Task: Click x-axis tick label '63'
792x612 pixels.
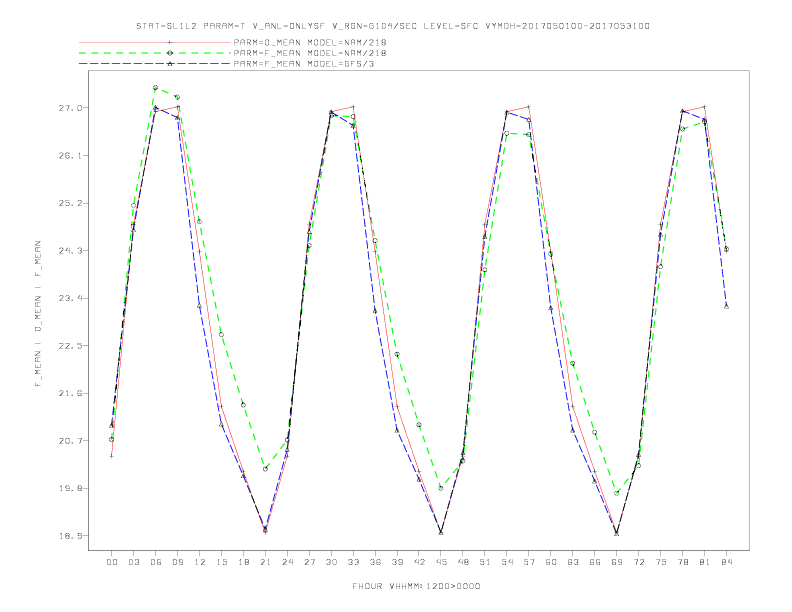Action: (573, 562)
